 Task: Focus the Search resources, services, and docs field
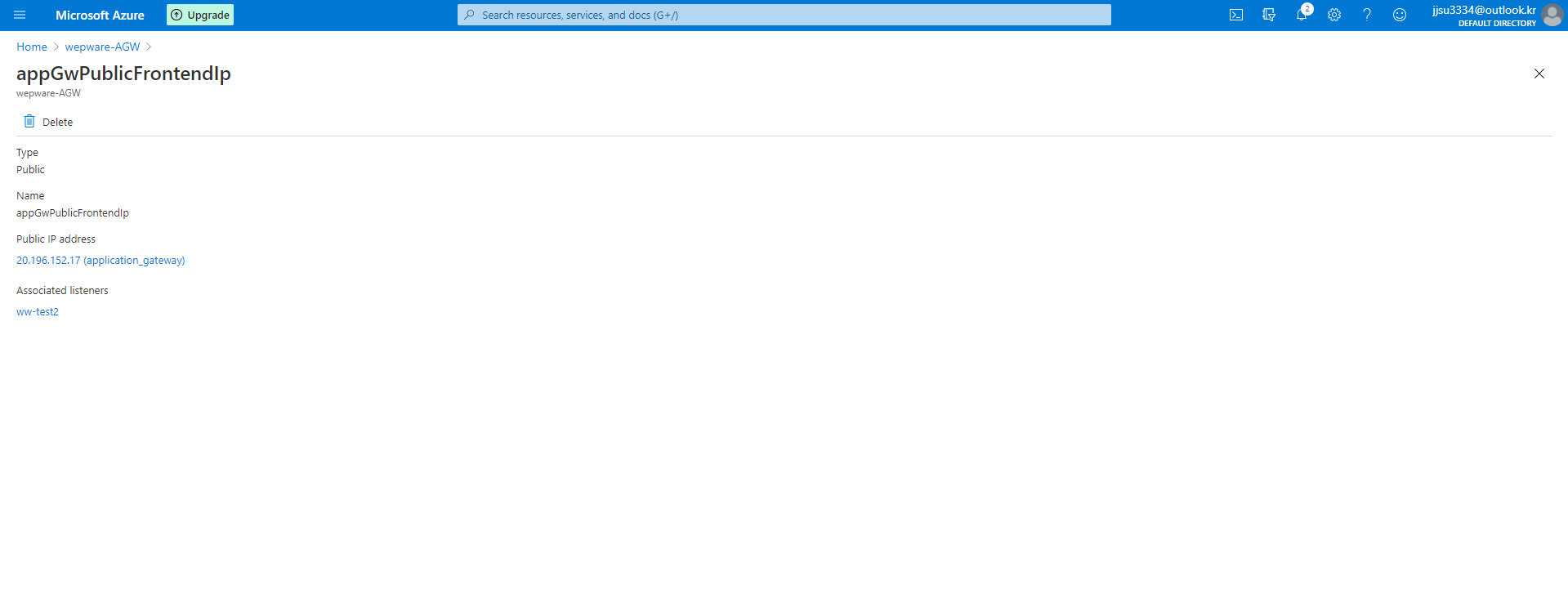pyautogui.click(x=784, y=15)
